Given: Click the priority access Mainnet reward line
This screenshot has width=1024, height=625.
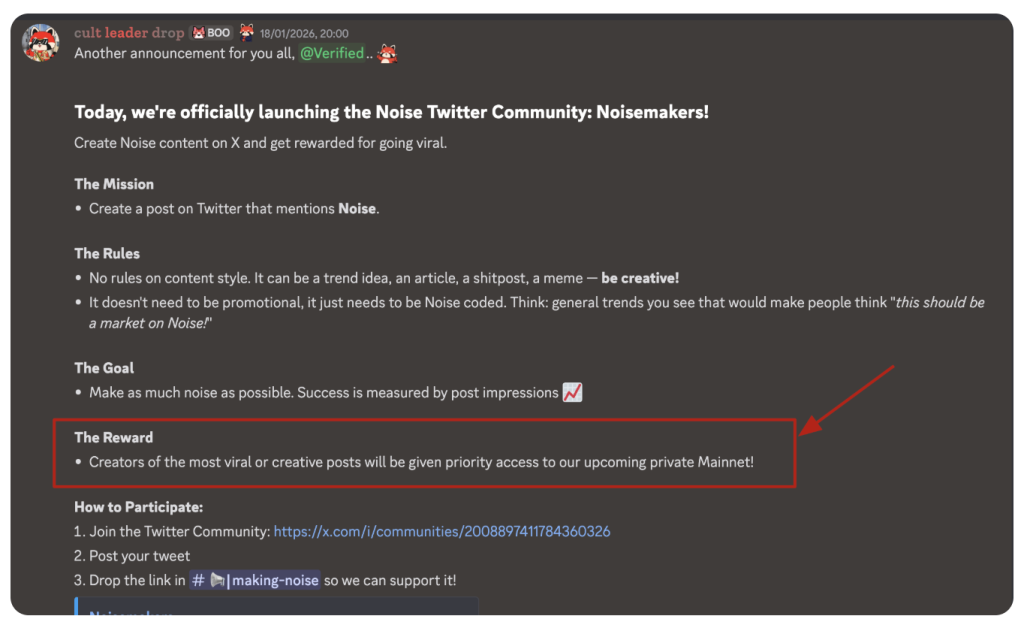Looking at the screenshot, I should coord(421,462).
